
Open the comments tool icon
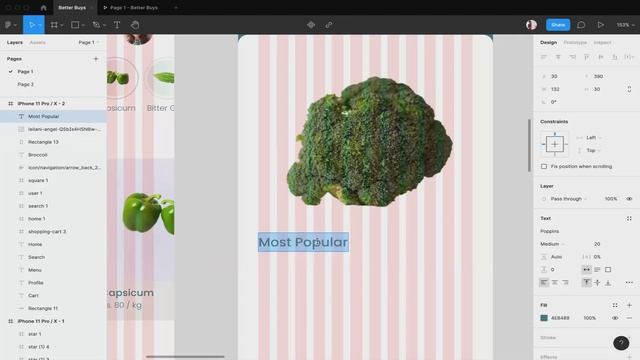[x=581, y=25]
